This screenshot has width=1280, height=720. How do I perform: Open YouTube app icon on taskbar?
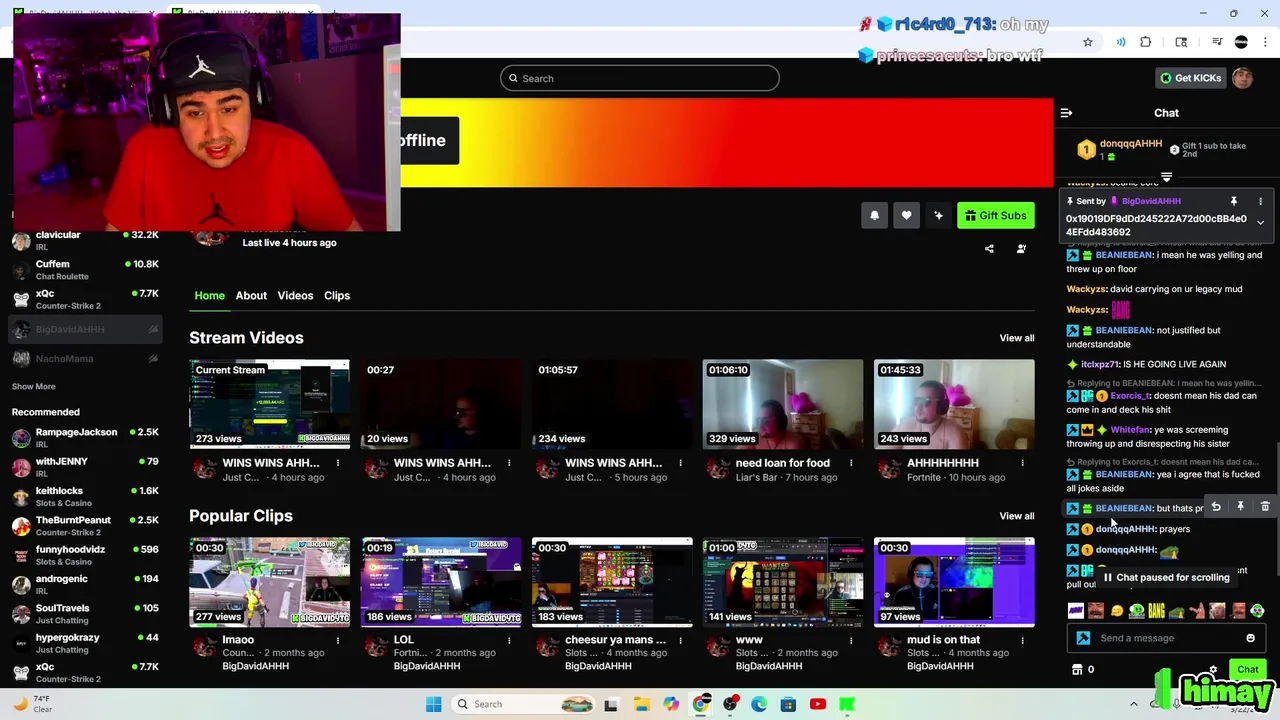[x=817, y=704]
